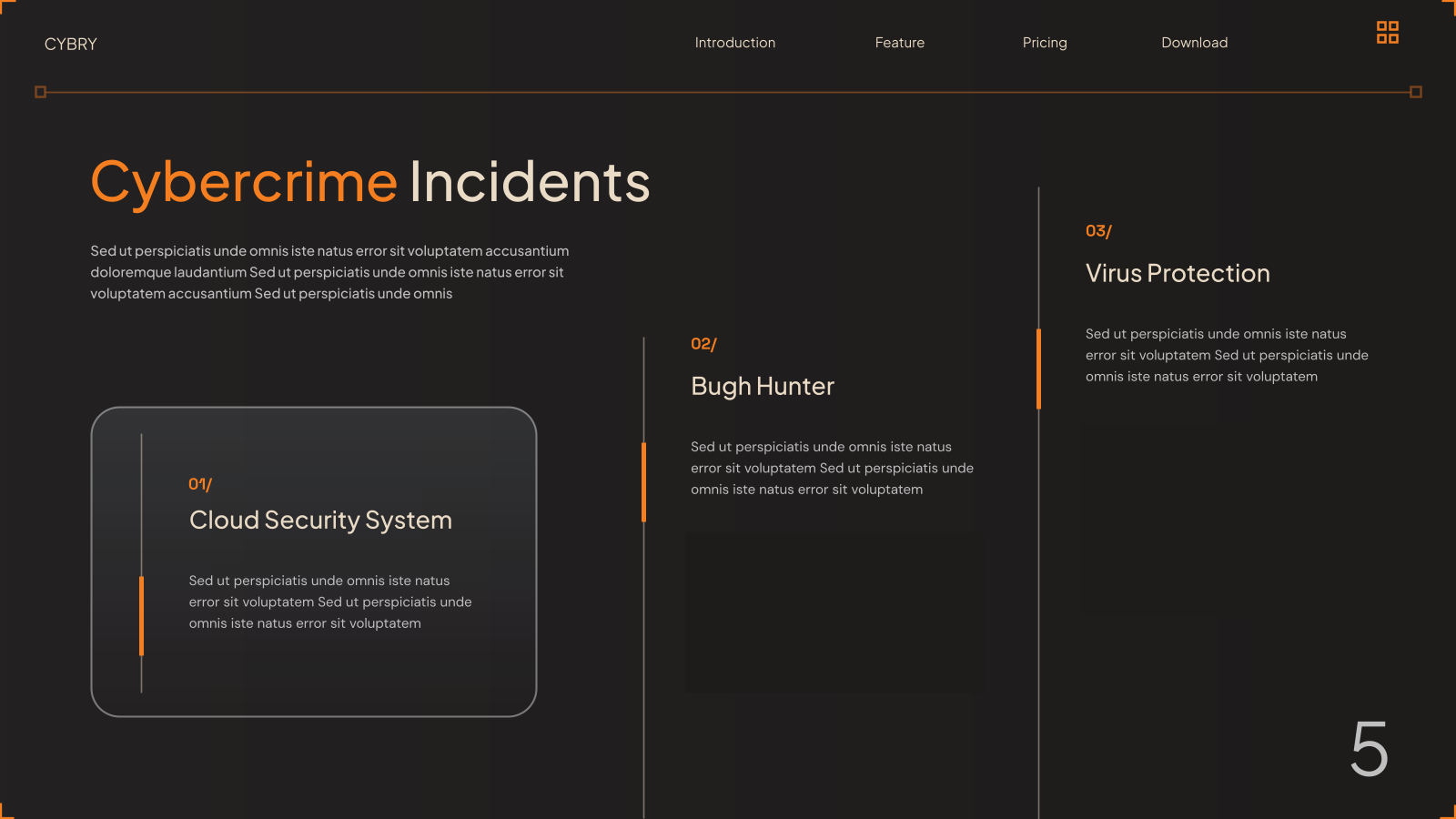
Task: Select the Pricing nav item
Action: (1045, 43)
